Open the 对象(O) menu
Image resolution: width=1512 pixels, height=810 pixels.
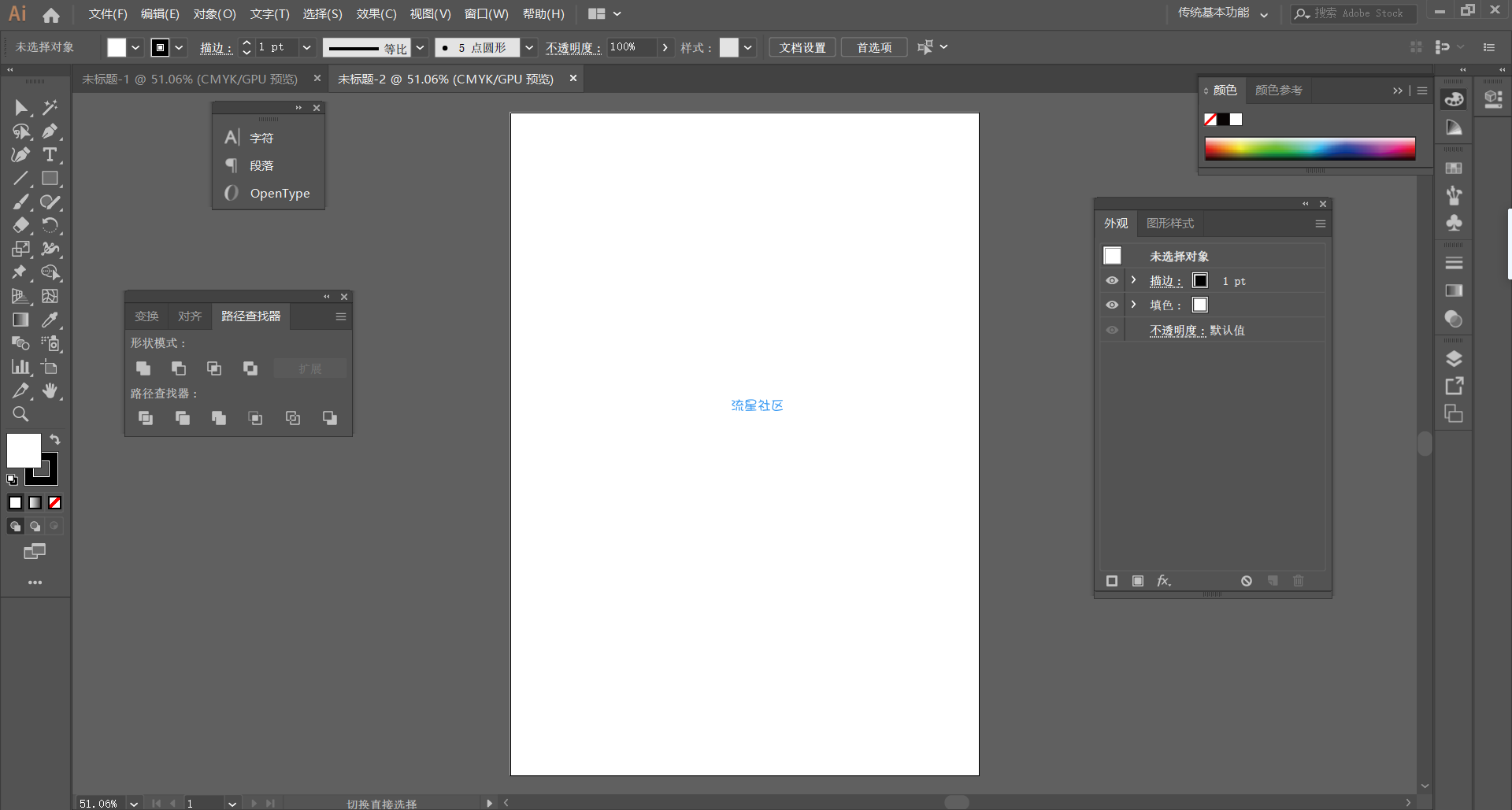214,14
